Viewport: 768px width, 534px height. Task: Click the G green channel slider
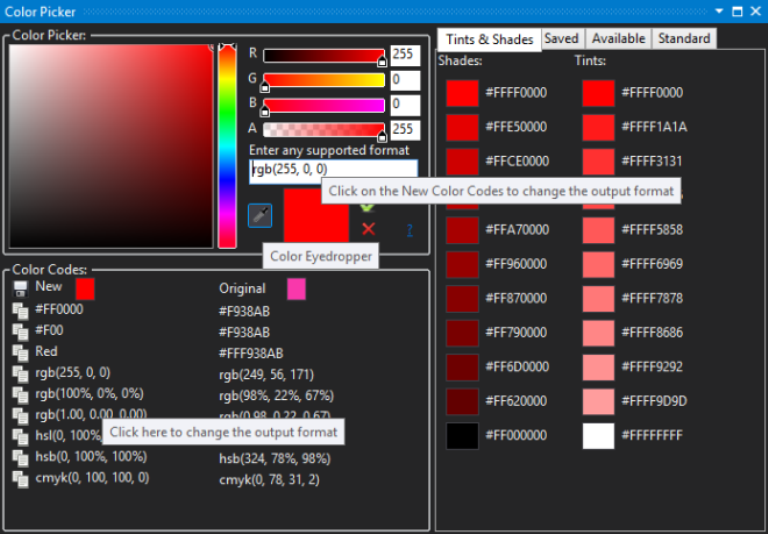click(323, 80)
